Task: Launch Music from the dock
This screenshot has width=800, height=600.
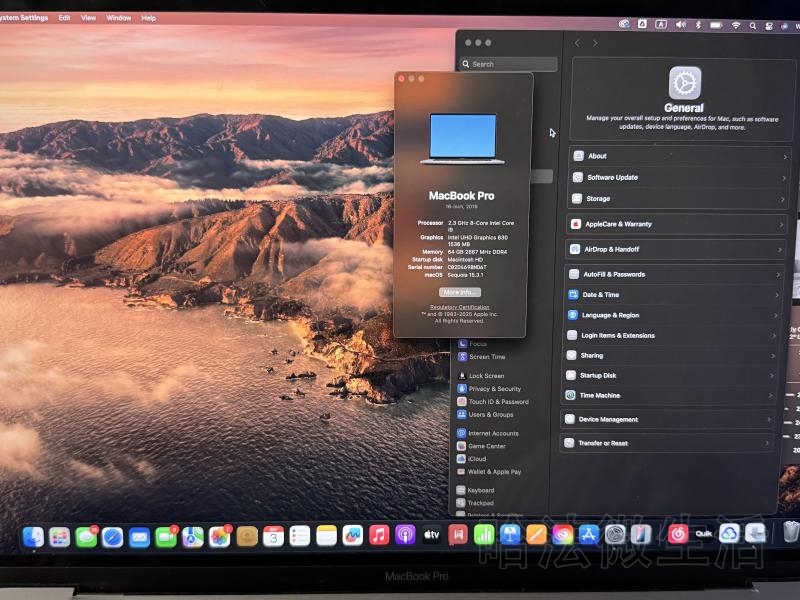Action: (x=379, y=536)
